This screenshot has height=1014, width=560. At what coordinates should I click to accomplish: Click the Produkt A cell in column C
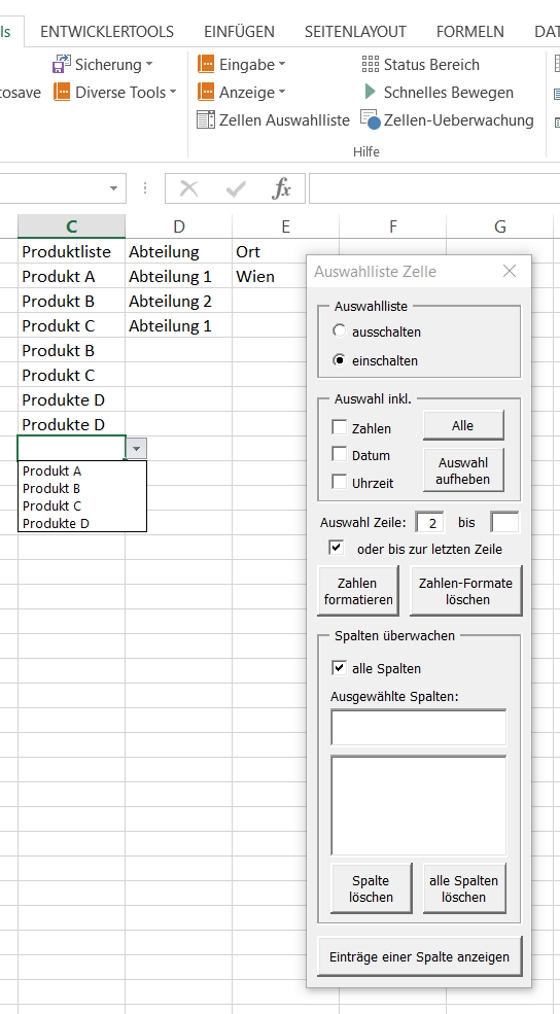71,276
